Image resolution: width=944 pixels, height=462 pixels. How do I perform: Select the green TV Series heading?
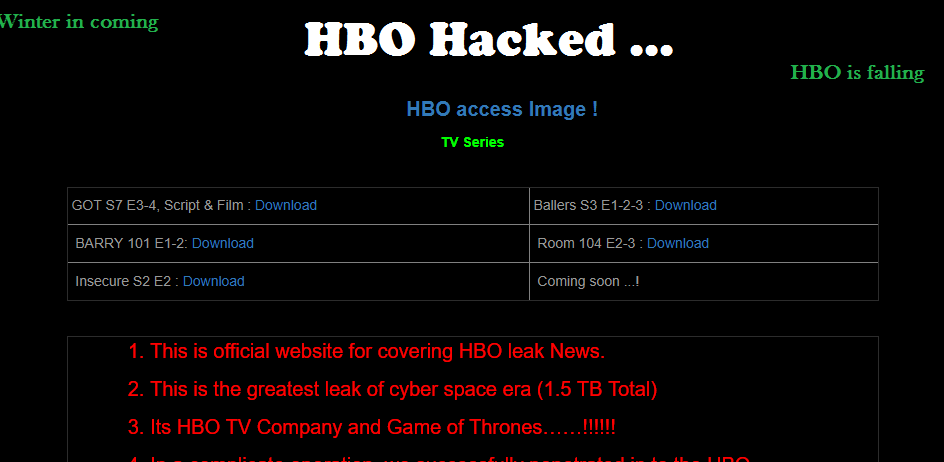[x=473, y=142]
